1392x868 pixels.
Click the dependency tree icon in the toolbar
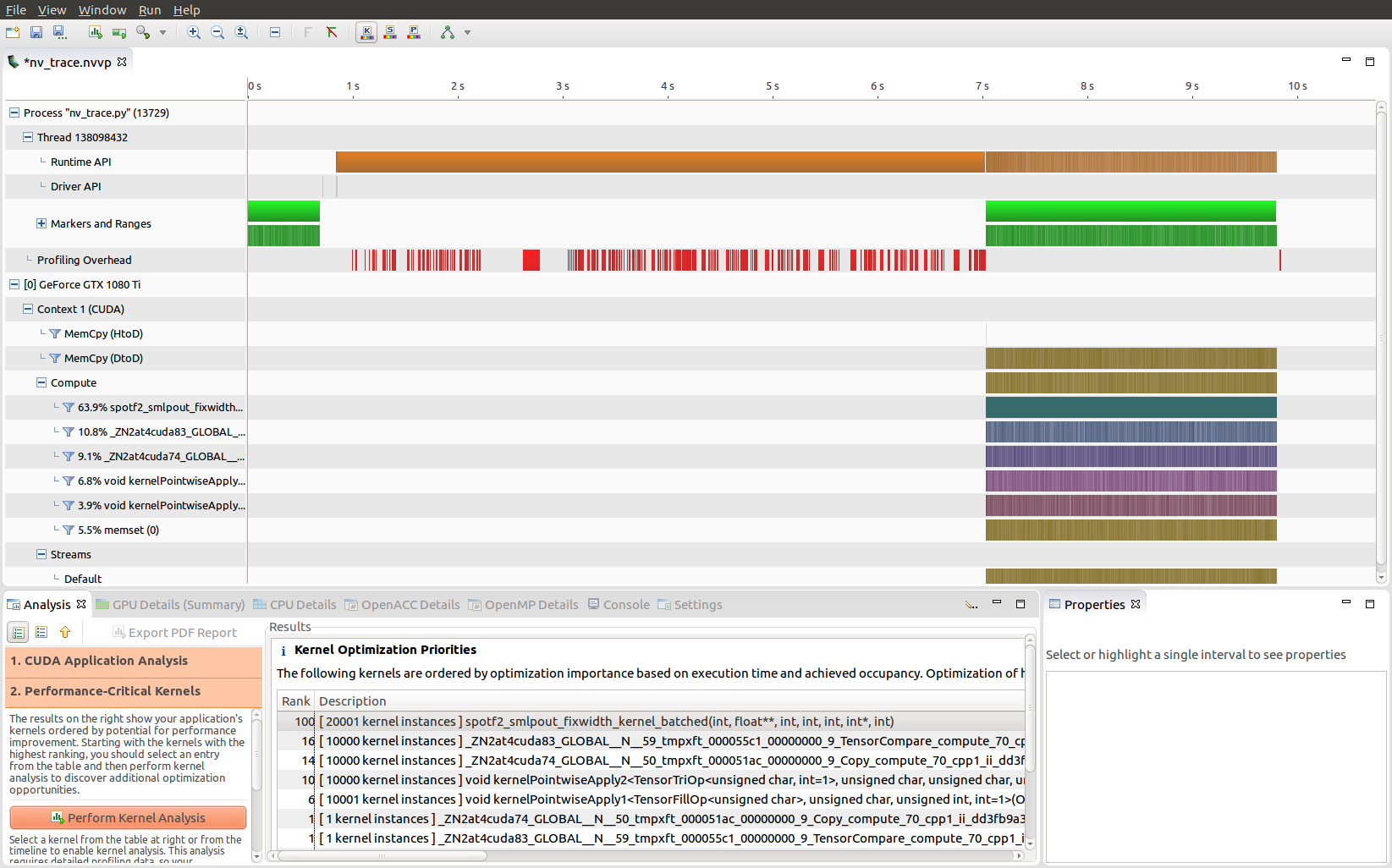(448, 32)
